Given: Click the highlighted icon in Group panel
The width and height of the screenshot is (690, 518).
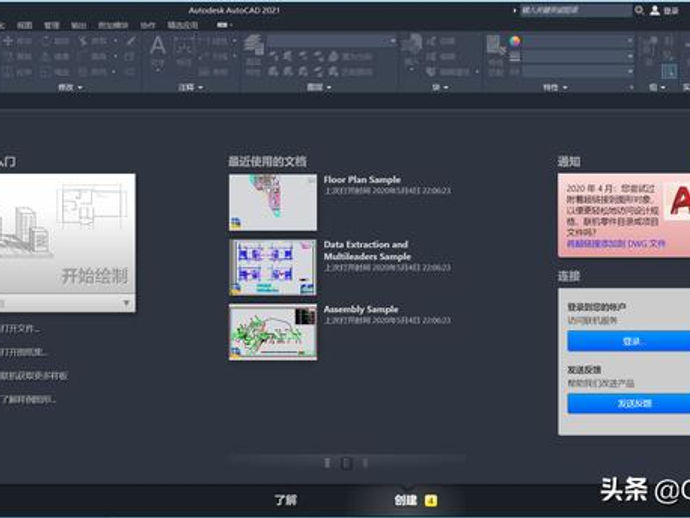Looking at the screenshot, I should (669, 71).
